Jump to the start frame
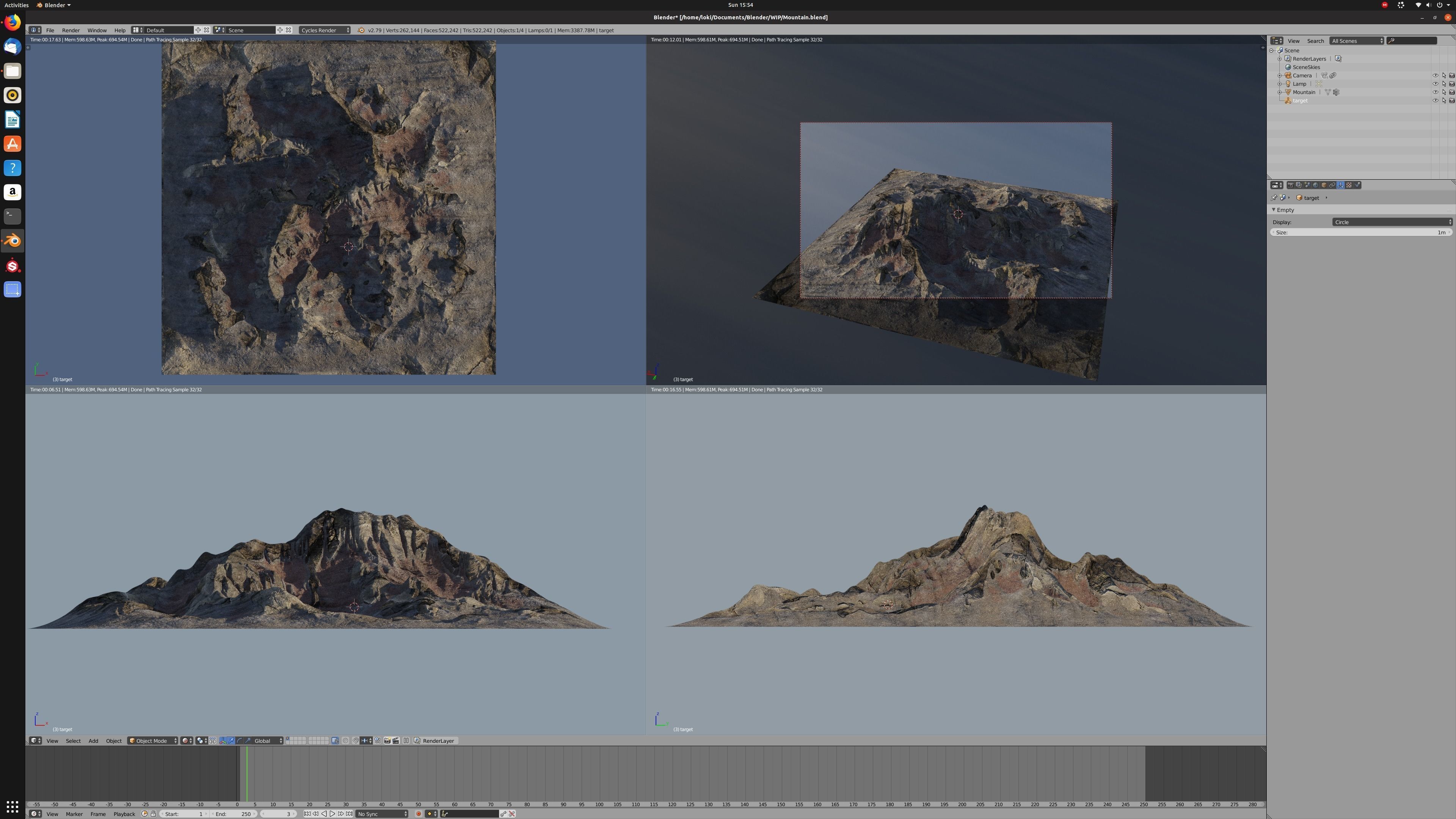 coord(308,814)
